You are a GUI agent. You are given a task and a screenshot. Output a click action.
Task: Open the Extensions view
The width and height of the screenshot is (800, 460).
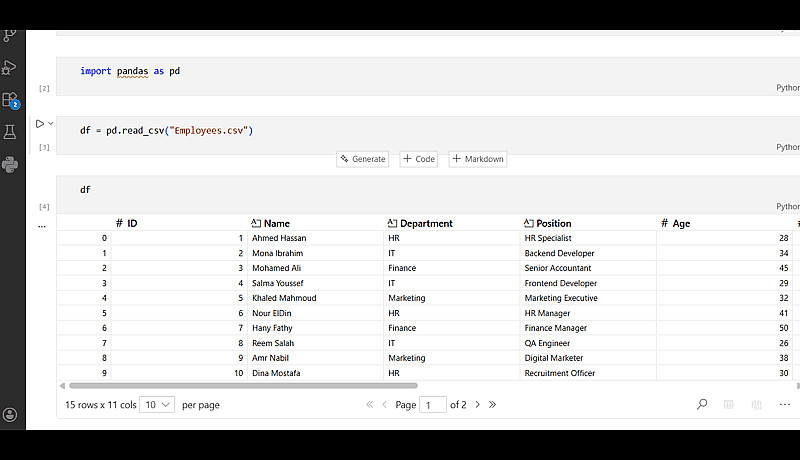10,100
